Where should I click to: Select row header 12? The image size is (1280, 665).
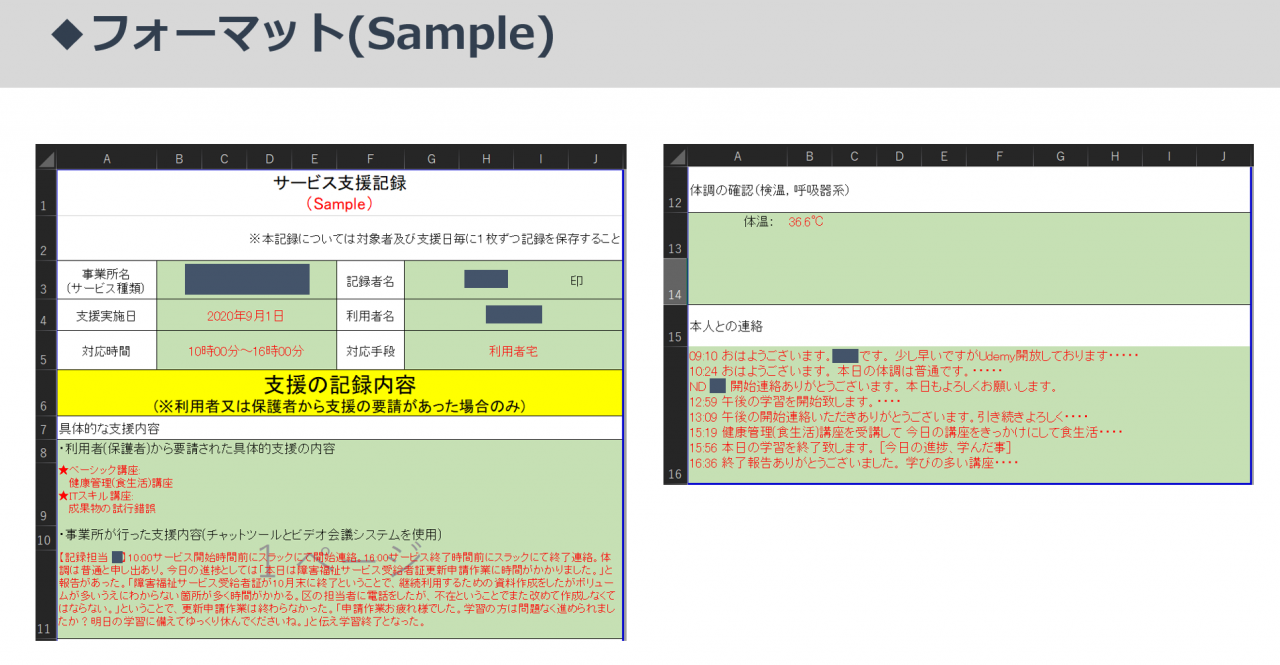click(x=675, y=189)
